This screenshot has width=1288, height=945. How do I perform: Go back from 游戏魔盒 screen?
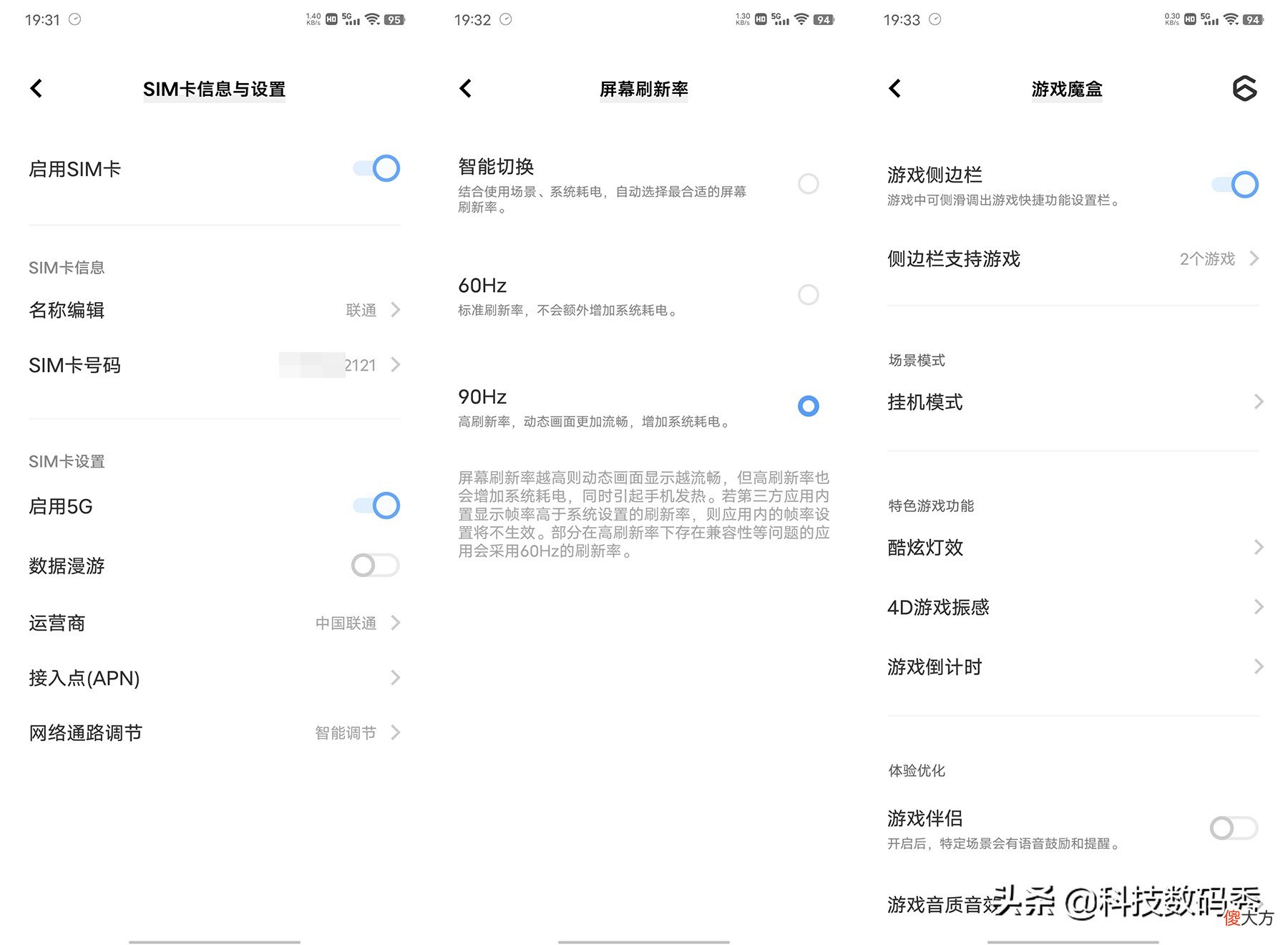[x=895, y=89]
